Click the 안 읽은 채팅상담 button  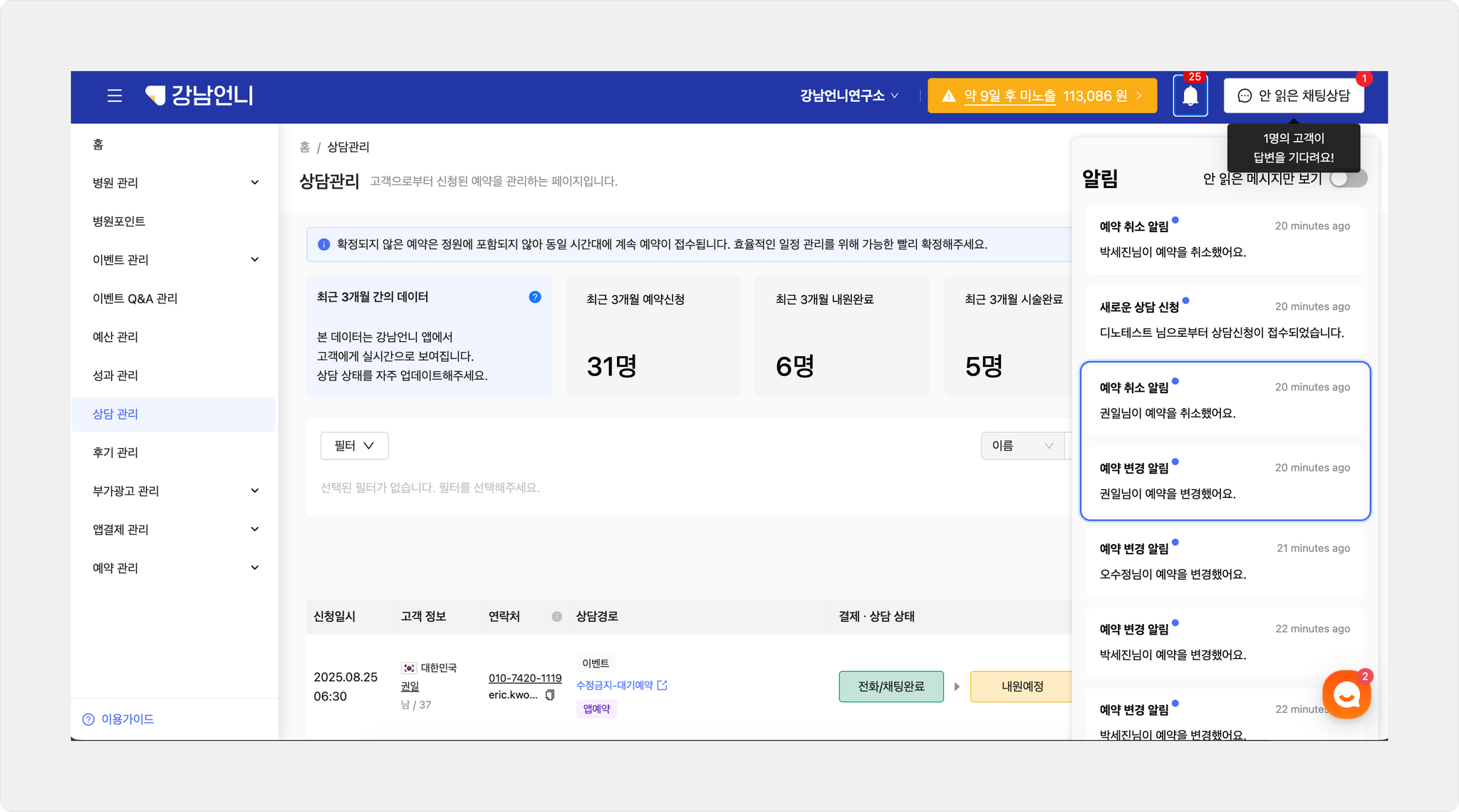pyautogui.click(x=1294, y=95)
